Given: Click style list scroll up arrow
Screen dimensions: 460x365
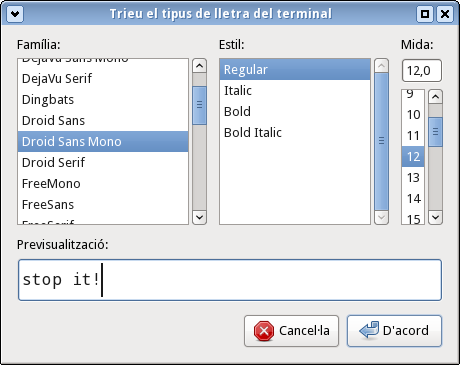Looking at the screenshot, I should click(x=381, y=66).
